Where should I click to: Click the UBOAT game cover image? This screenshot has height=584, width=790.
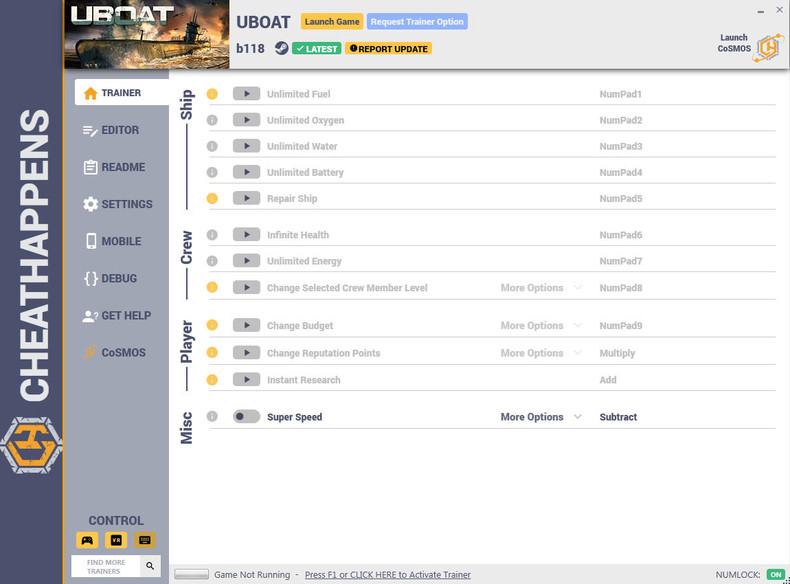click(x=147, y=34)
